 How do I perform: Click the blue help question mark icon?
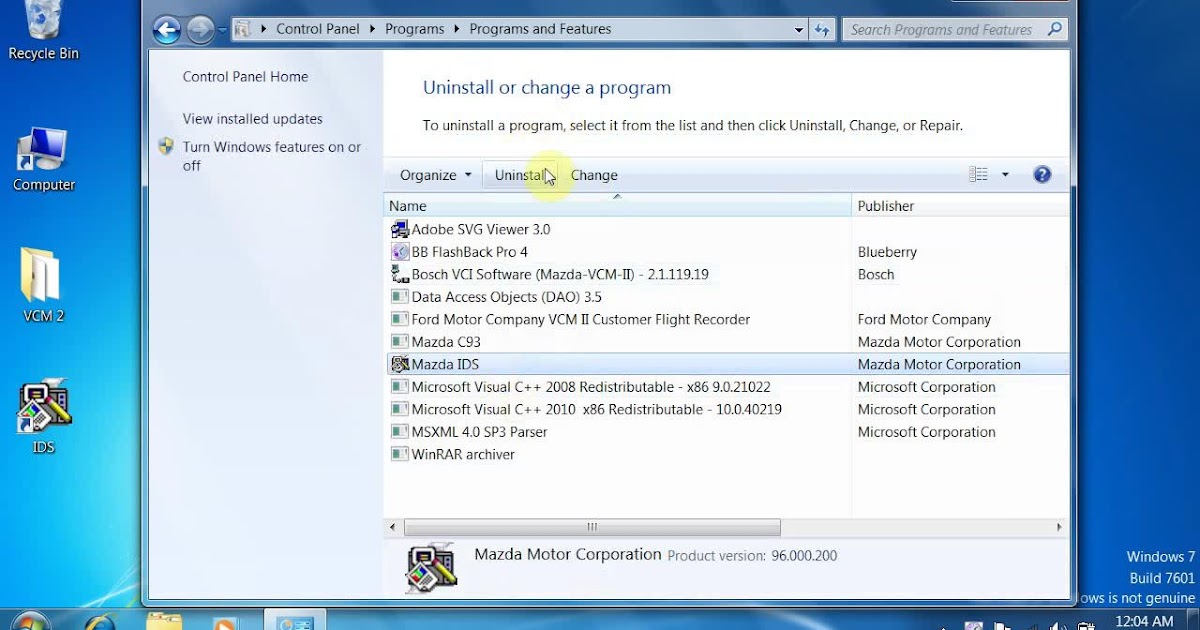tap(1042, 175)
